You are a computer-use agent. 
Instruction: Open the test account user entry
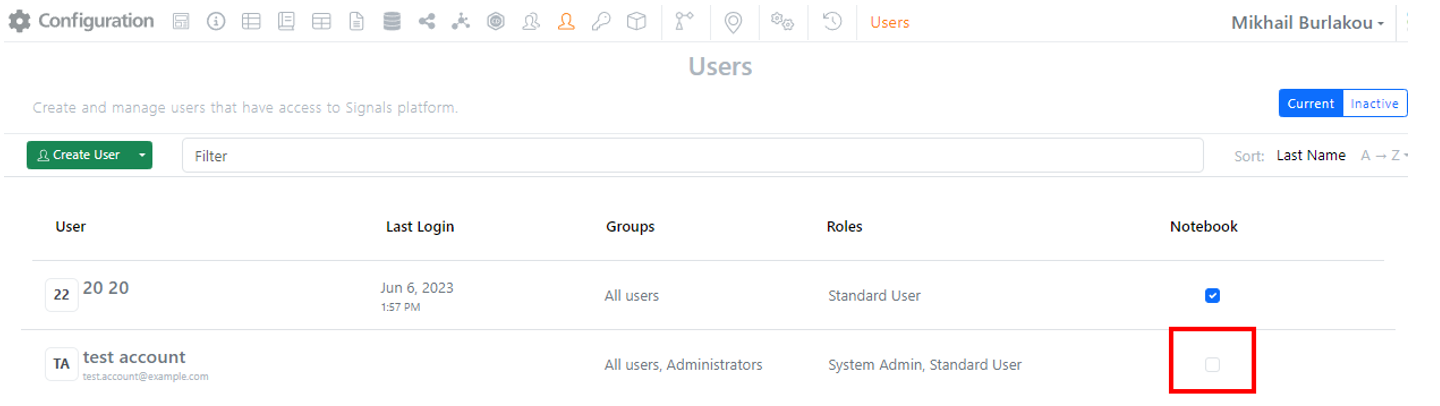click(x=134, y=358)
